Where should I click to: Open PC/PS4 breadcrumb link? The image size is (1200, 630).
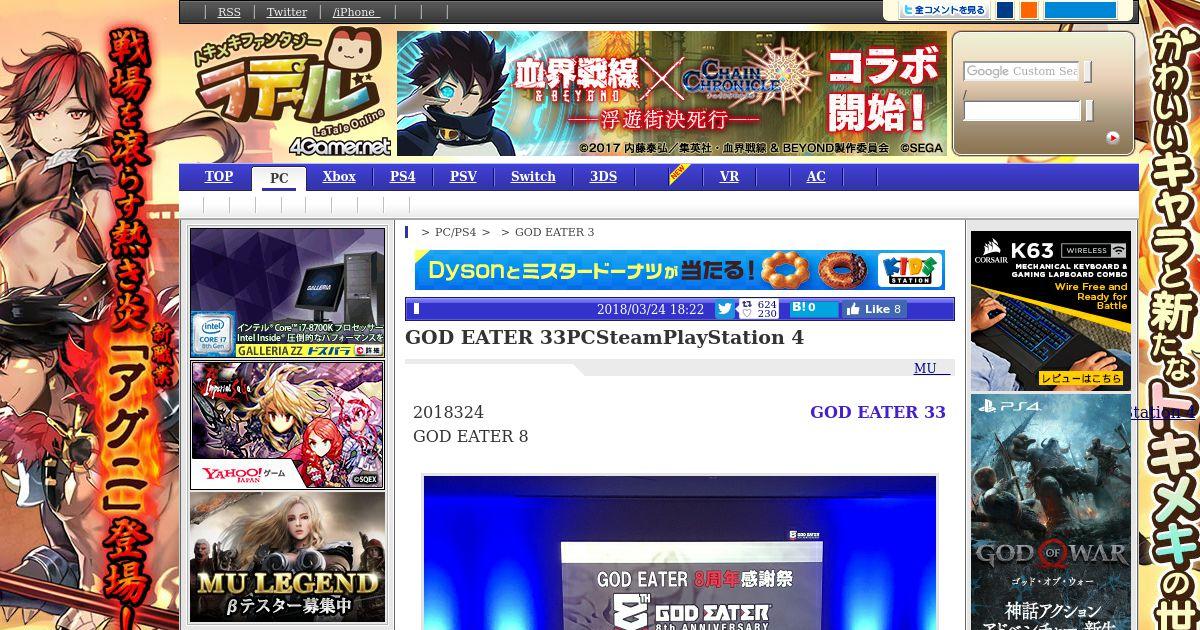455,232
